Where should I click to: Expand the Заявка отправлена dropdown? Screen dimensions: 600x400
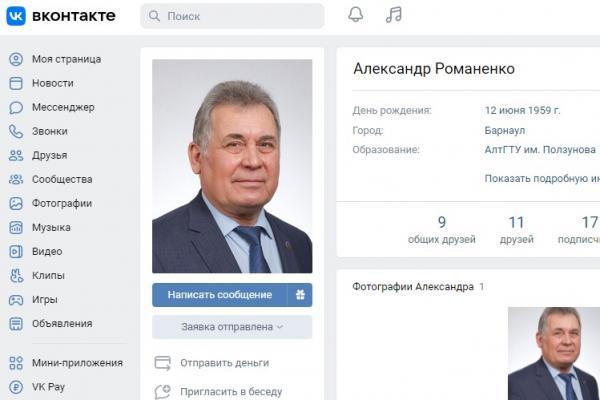pyautogui.click(x=232, y=327)
